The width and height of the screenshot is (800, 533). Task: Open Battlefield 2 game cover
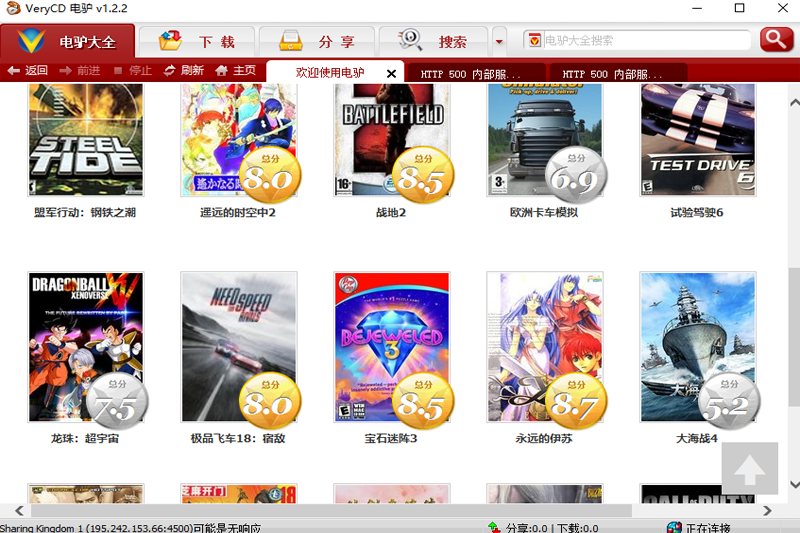click(x=392, y=140)
